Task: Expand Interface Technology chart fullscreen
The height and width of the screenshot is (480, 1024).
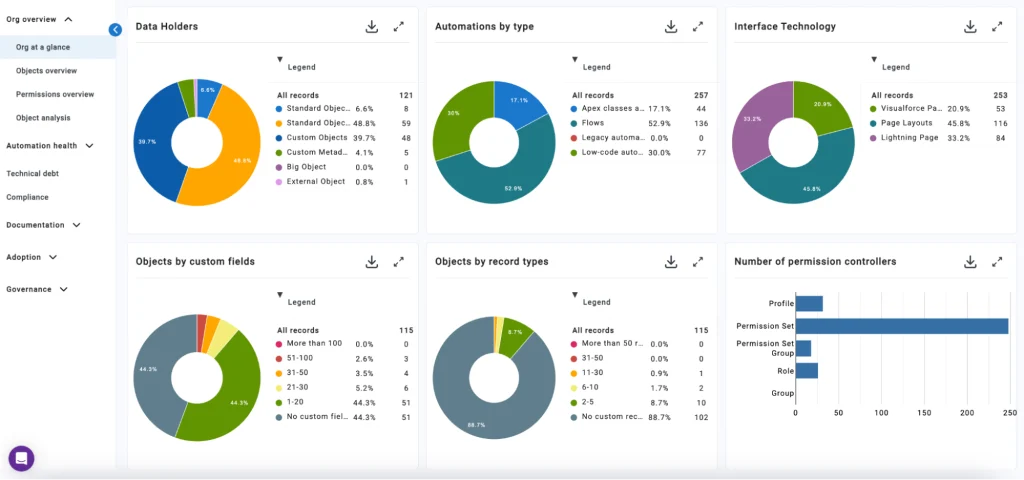Action: coord(997,27)
